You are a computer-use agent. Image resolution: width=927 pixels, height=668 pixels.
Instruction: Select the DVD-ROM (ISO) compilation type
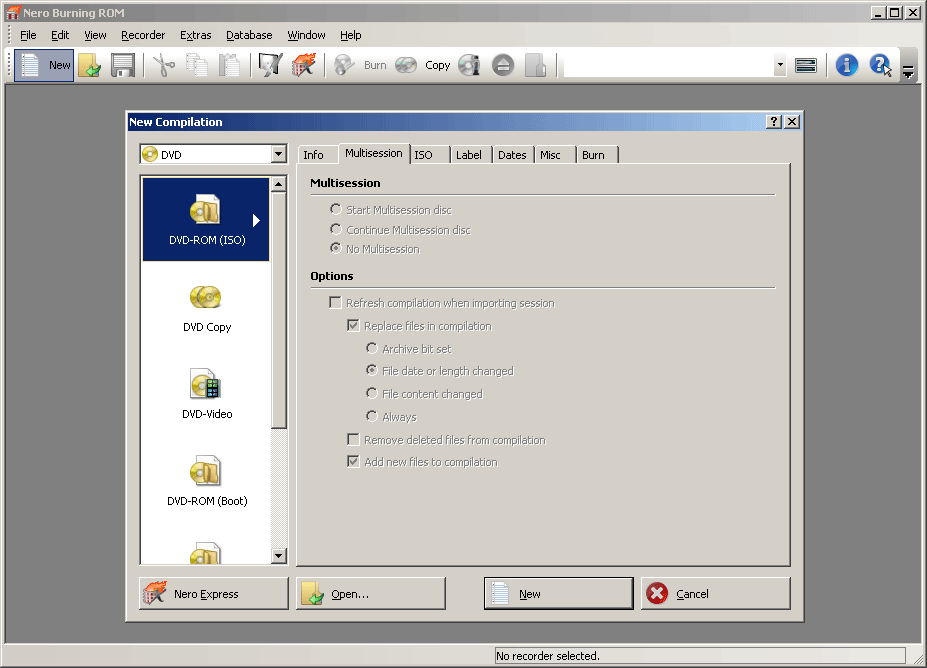coord(206,219)
